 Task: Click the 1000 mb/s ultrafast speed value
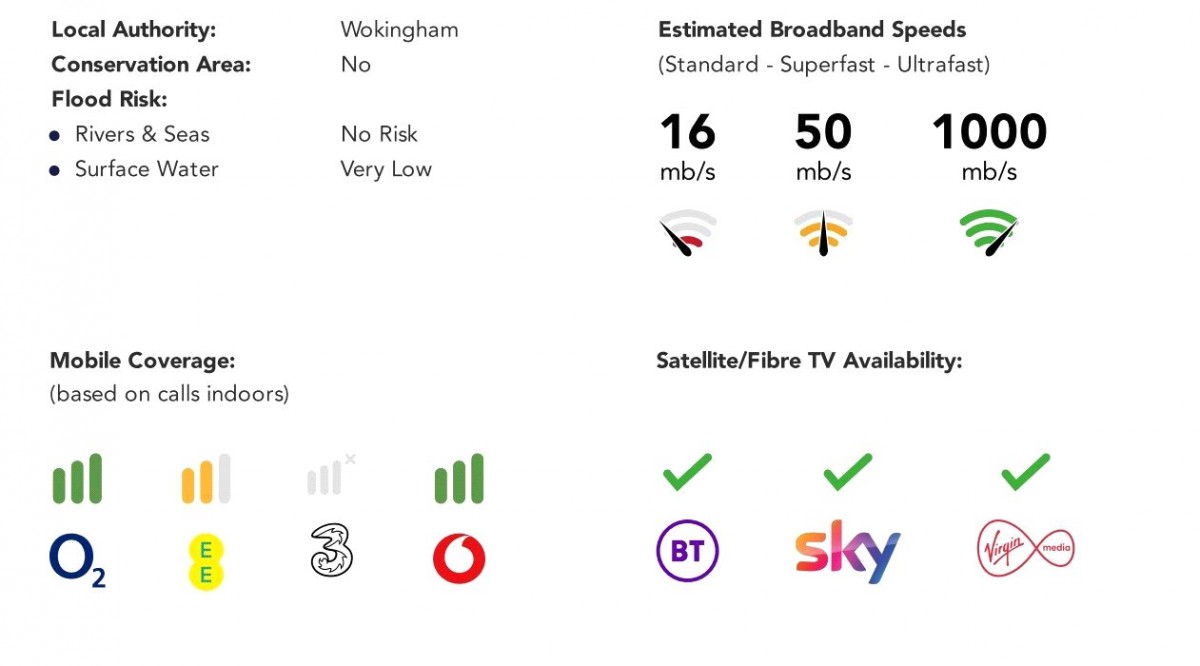(x=989, y=132)
